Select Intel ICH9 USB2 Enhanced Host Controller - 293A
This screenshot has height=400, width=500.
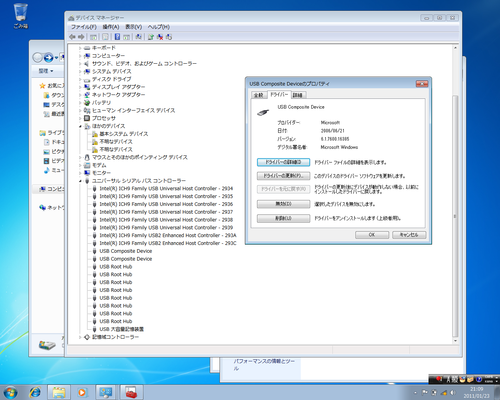coord(168,236)
